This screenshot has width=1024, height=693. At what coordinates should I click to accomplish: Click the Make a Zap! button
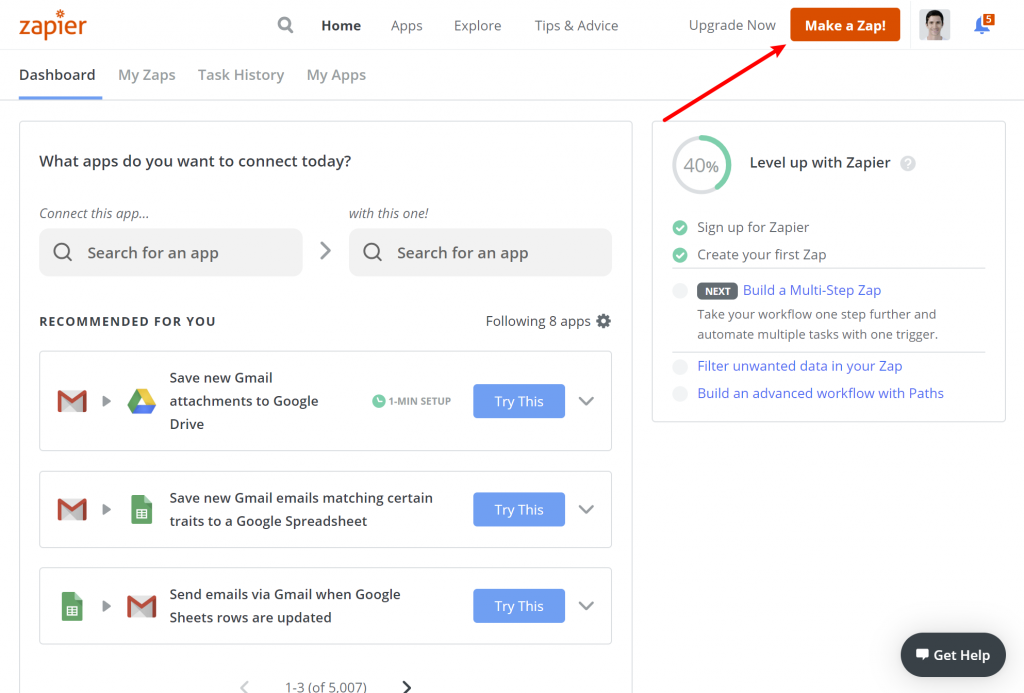[x=845, y=25]
